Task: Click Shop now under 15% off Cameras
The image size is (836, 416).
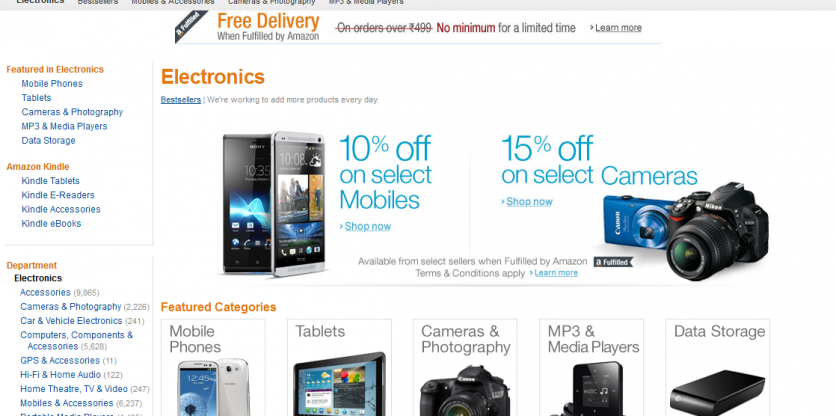Action: coord(529,202)
